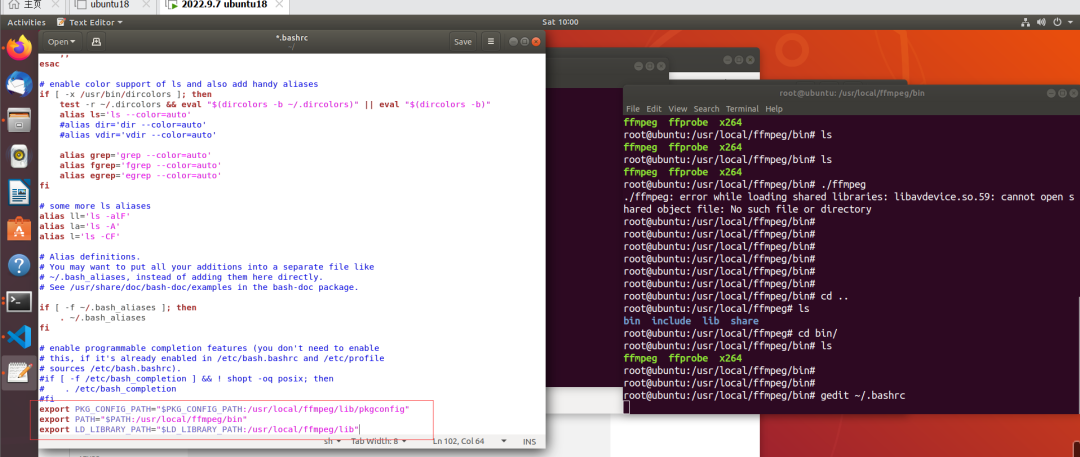1080x457 pixels.
Task: Open Firefox from the dock
Action: (x=18, y=48)
